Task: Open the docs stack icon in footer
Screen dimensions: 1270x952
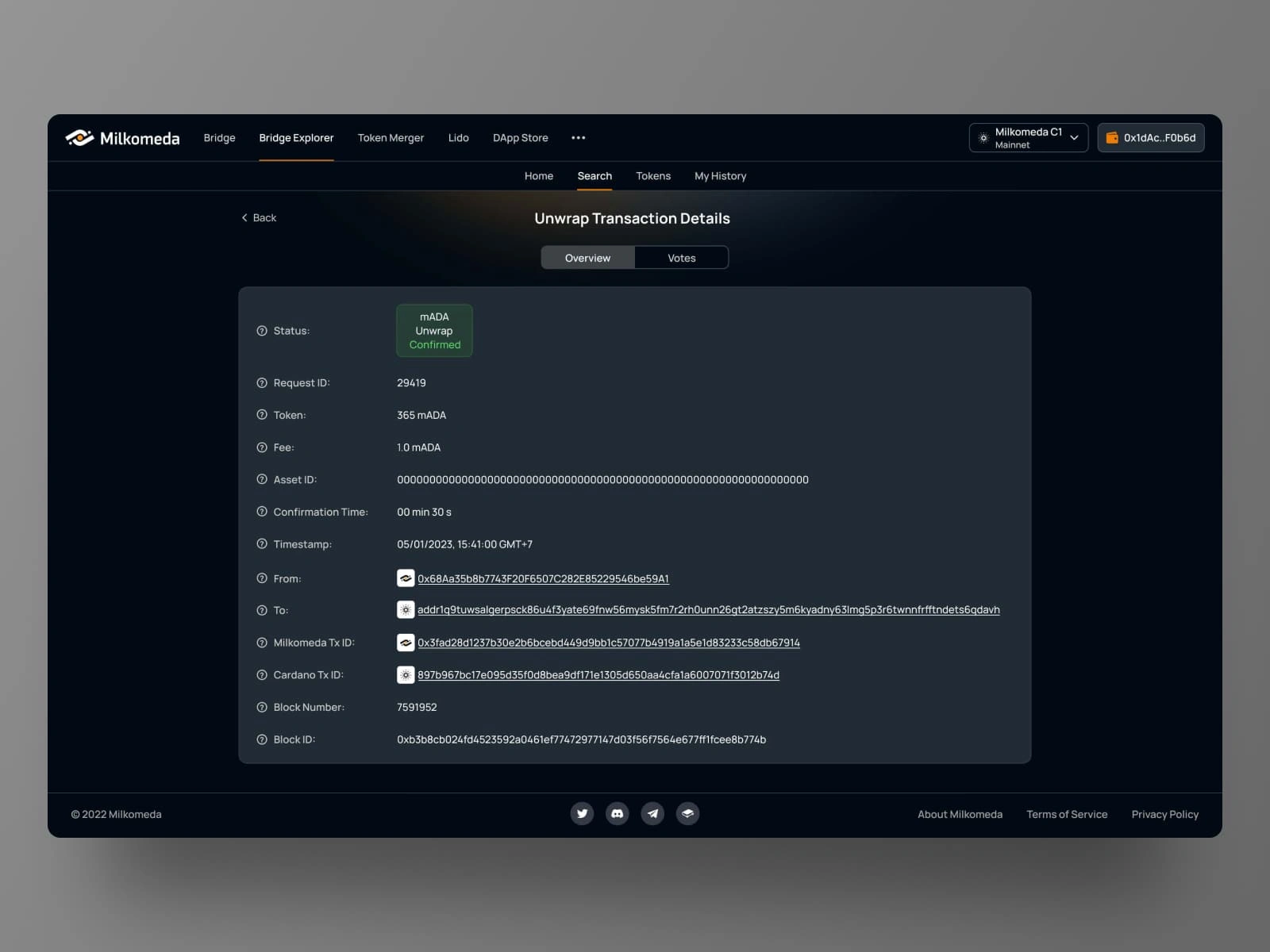Action: 688,814
